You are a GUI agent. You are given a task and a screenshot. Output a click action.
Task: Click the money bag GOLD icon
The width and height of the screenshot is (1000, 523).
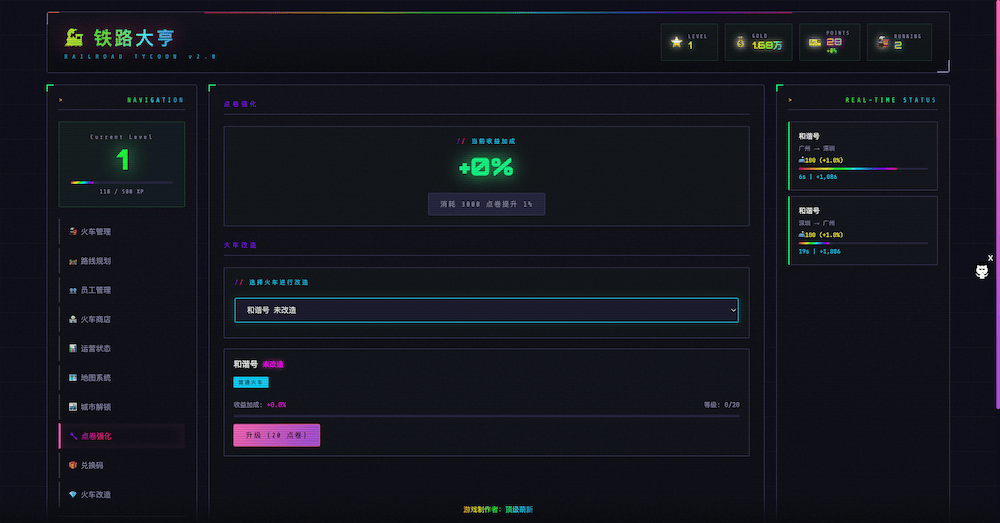tap(740, 42)
